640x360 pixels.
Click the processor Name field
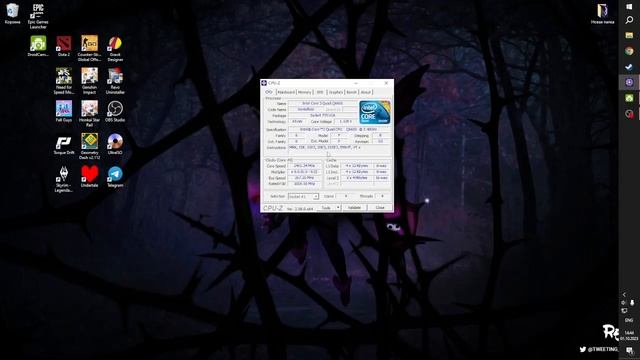click(x=323, y=104)
